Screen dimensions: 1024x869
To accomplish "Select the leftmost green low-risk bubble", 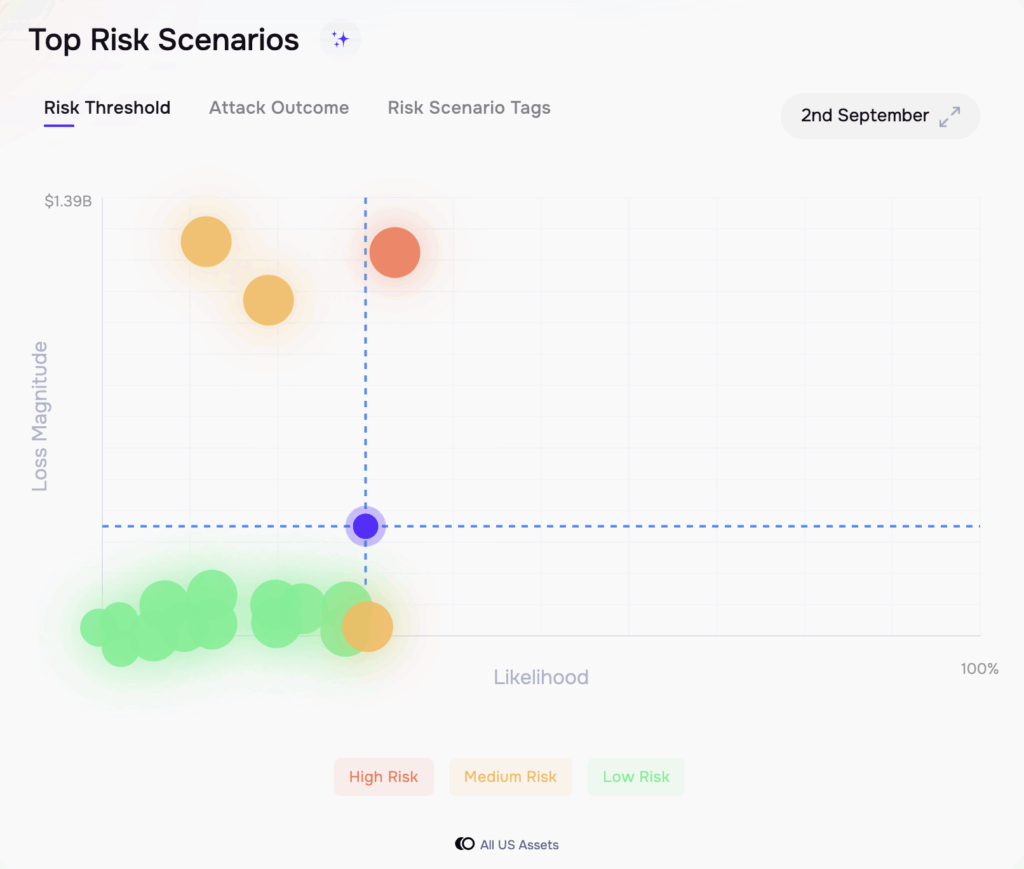I will click(97, 627).
